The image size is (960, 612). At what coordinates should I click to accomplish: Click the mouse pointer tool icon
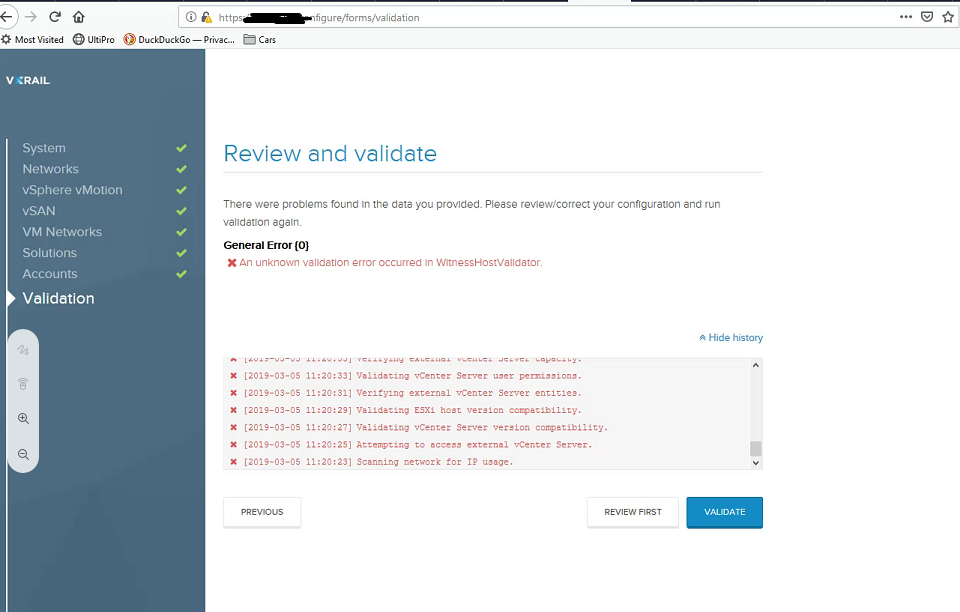pos(23,384)
